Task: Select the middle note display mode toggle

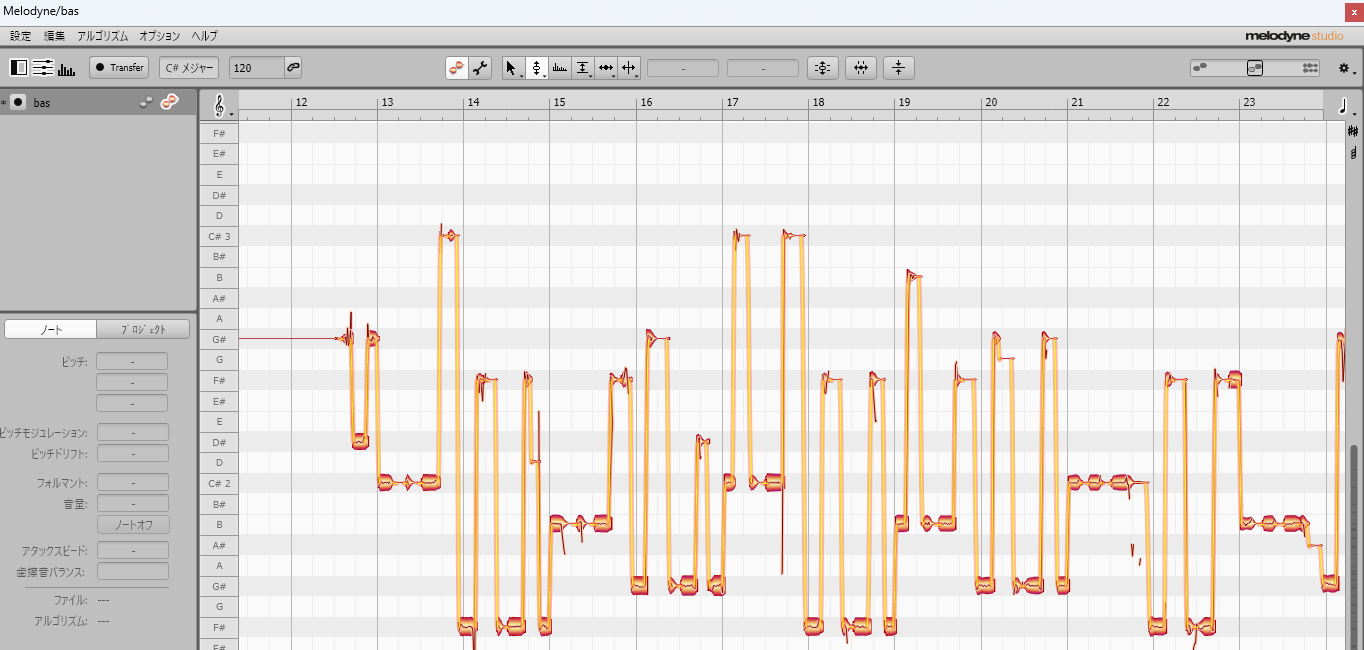Action: [41, 67]
